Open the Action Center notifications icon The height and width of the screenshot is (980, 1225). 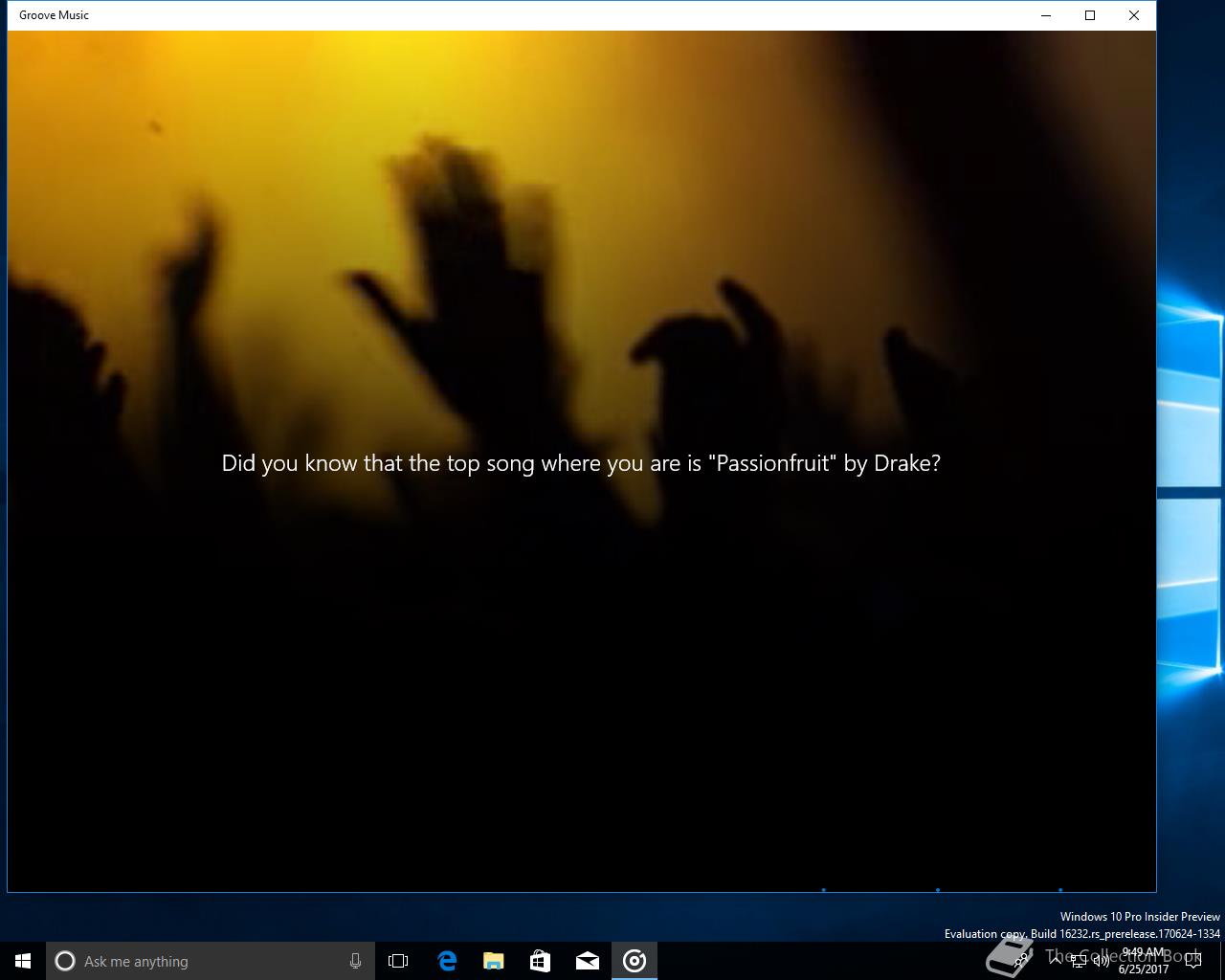(x=1193, y=961)
